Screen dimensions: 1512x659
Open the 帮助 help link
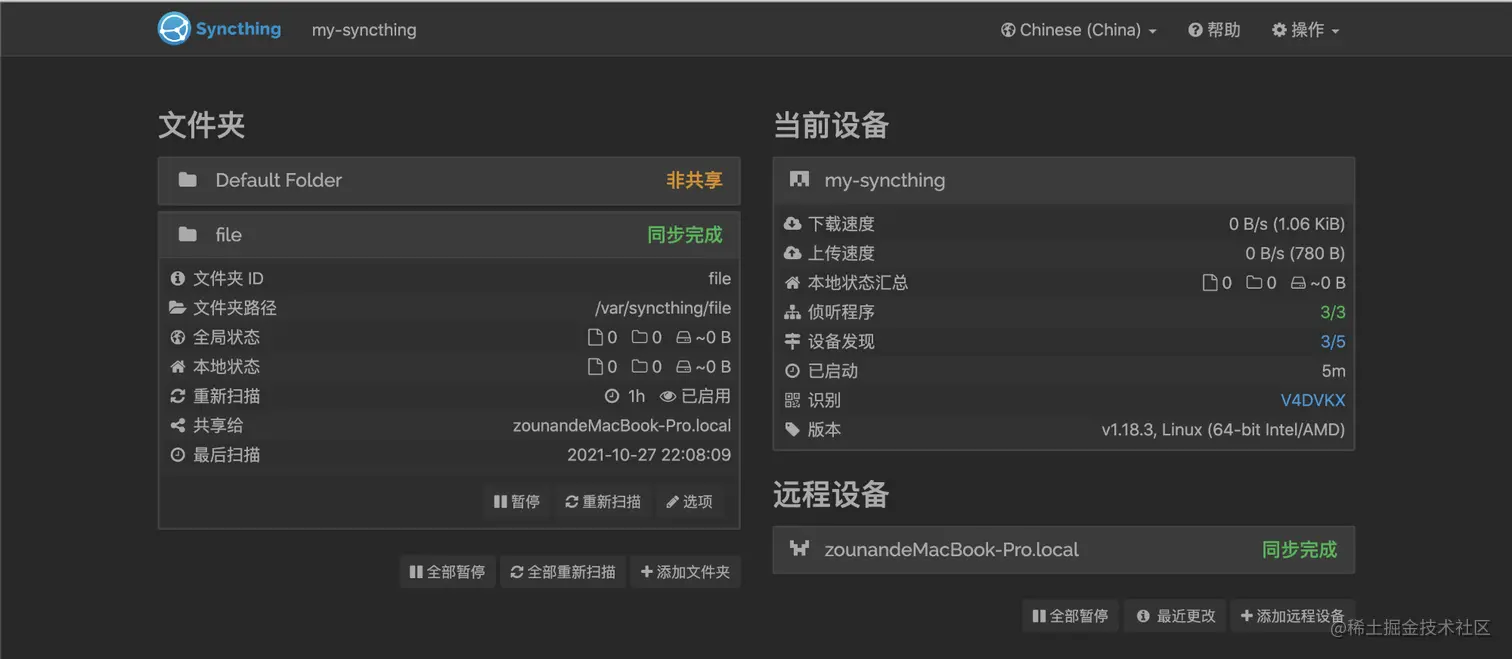pos(1214,30)
